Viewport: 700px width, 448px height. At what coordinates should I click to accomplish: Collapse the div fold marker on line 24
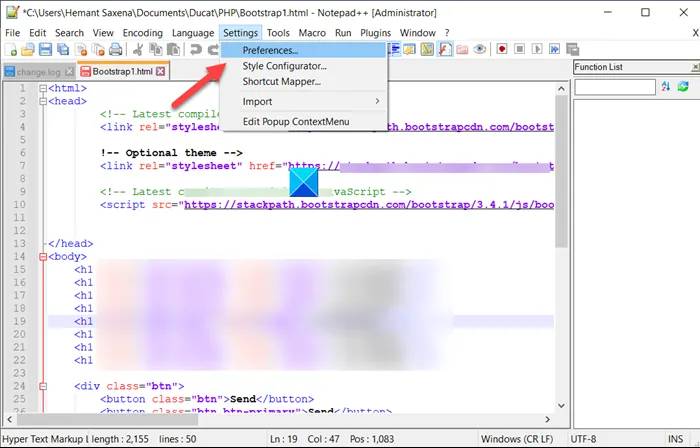pos(43,386)
